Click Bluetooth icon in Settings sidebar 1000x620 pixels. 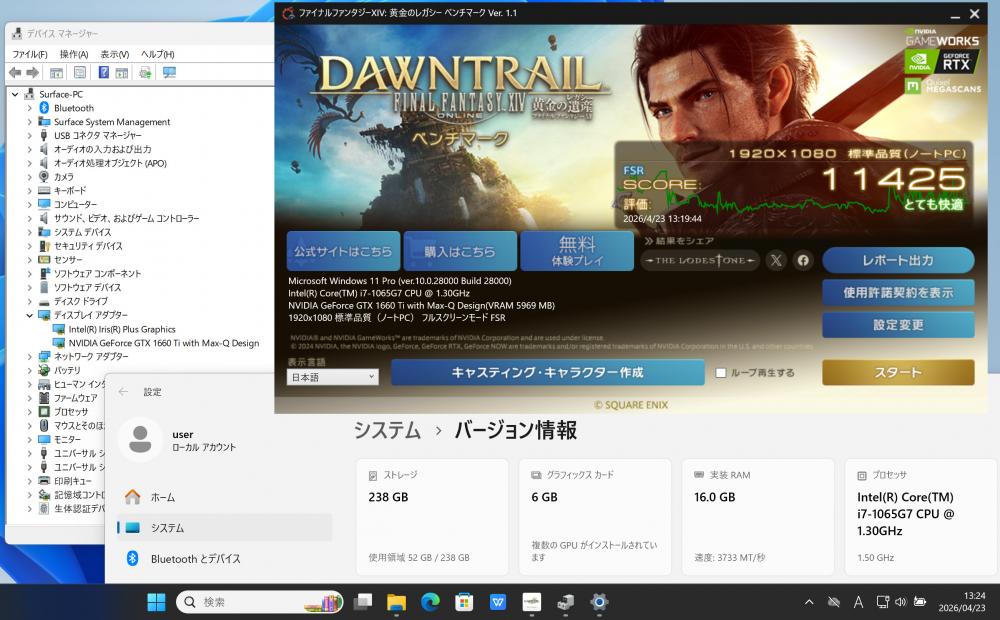(133, 559)
